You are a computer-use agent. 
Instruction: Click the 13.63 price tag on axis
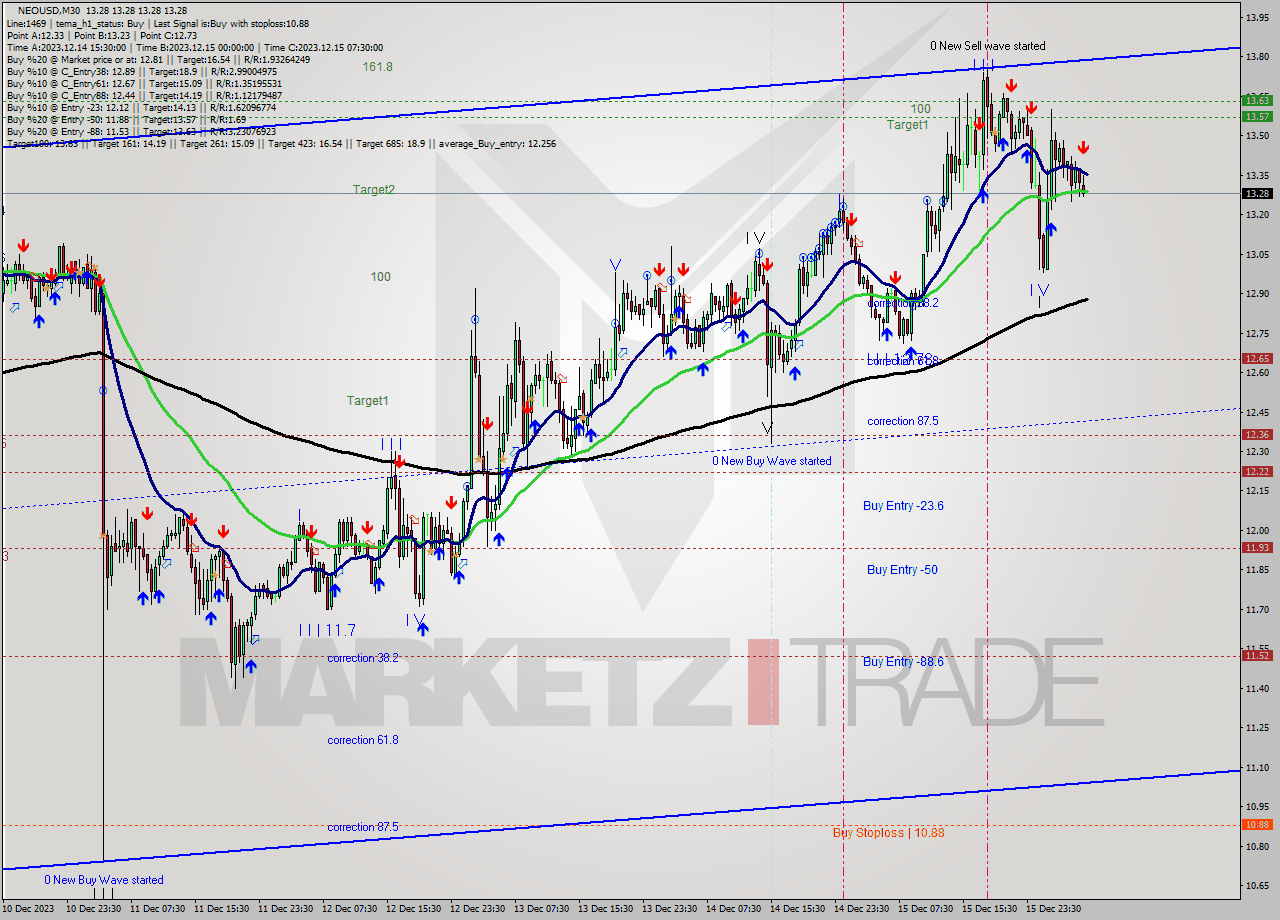coord(1257,100)
